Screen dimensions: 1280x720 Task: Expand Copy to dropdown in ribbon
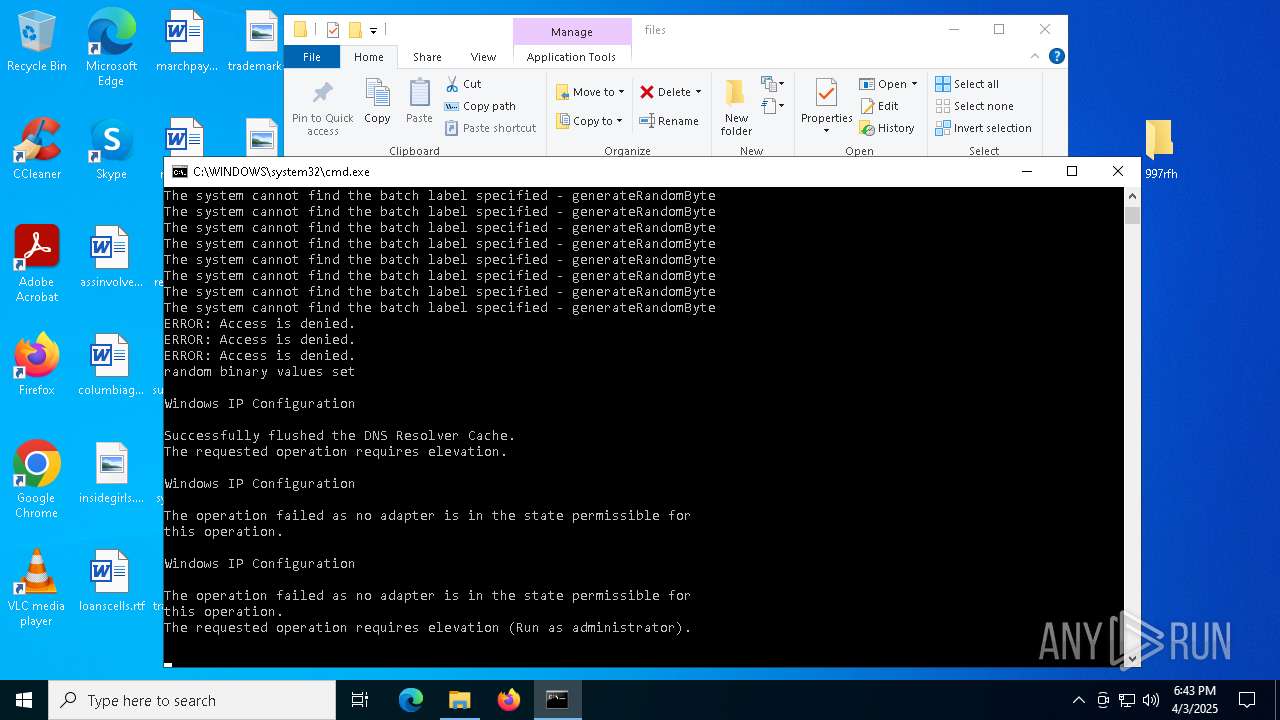point(619,121)
